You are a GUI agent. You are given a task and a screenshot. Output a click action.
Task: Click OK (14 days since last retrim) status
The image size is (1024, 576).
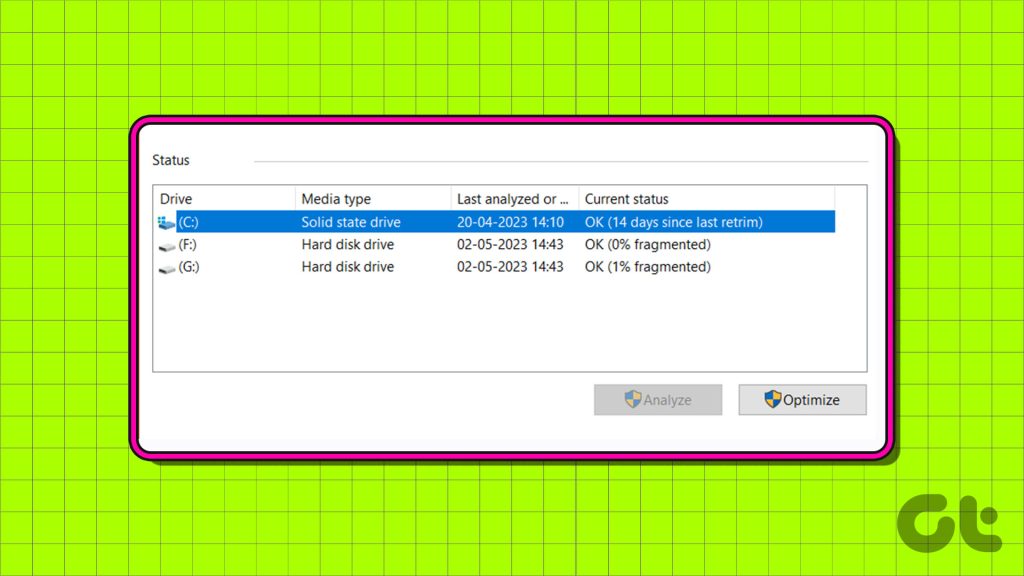(x=673, y=222)
